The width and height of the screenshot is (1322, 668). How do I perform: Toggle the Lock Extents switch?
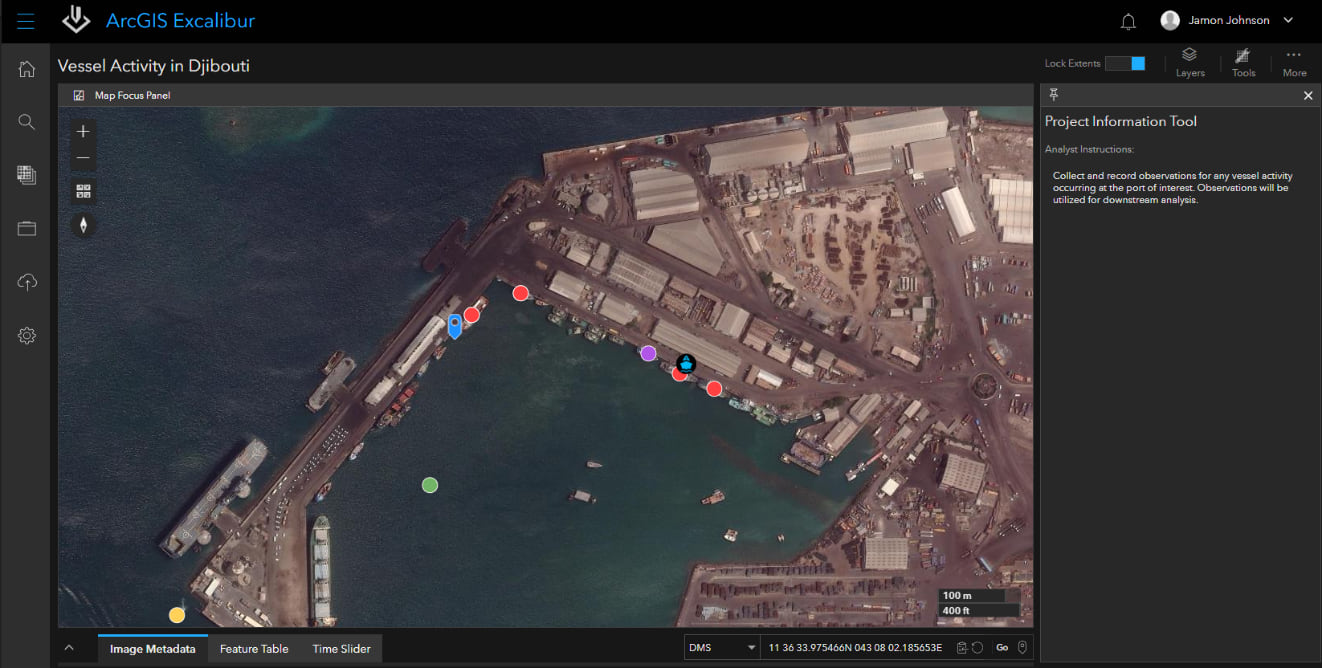pyautogui.click(x=1125, y=63)
